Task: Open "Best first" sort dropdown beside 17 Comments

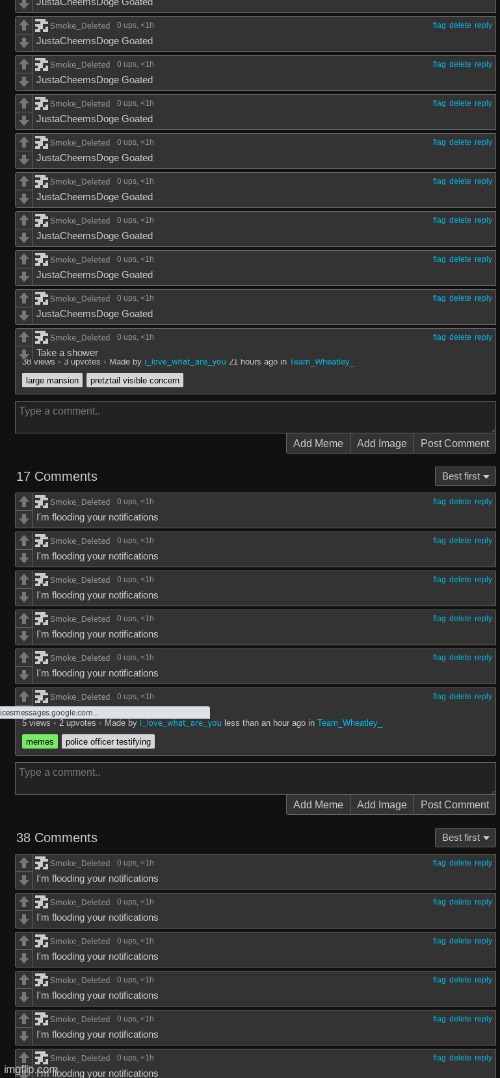Action: (x=465, y=476)
